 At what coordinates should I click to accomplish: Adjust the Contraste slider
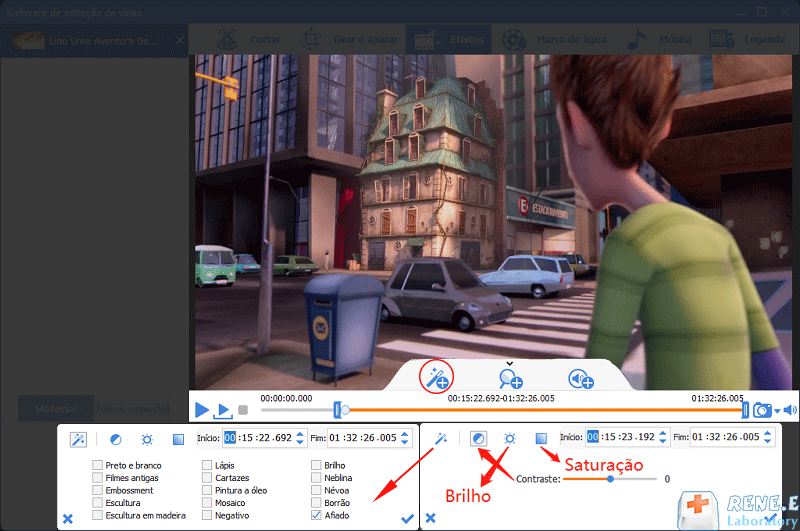(x=610, y=479)
